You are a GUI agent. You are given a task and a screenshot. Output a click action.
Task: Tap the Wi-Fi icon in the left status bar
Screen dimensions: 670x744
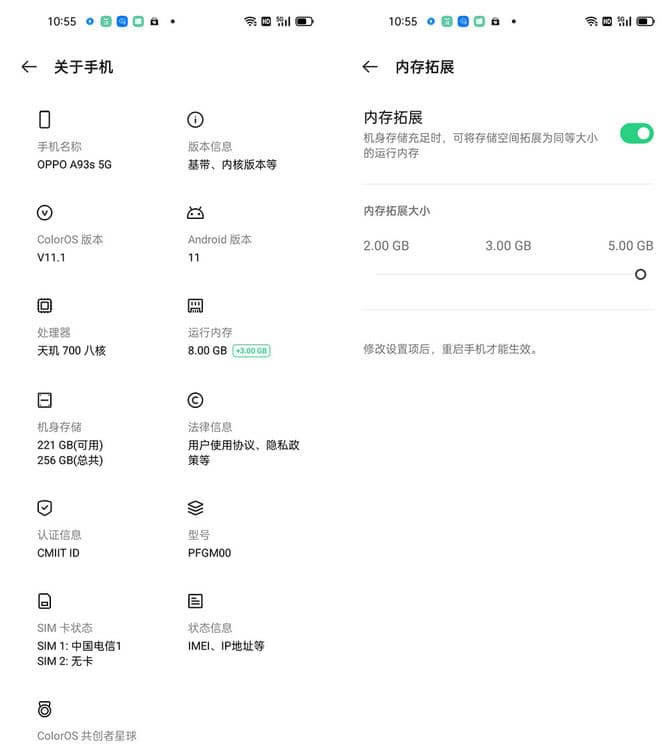pos(251,21)
